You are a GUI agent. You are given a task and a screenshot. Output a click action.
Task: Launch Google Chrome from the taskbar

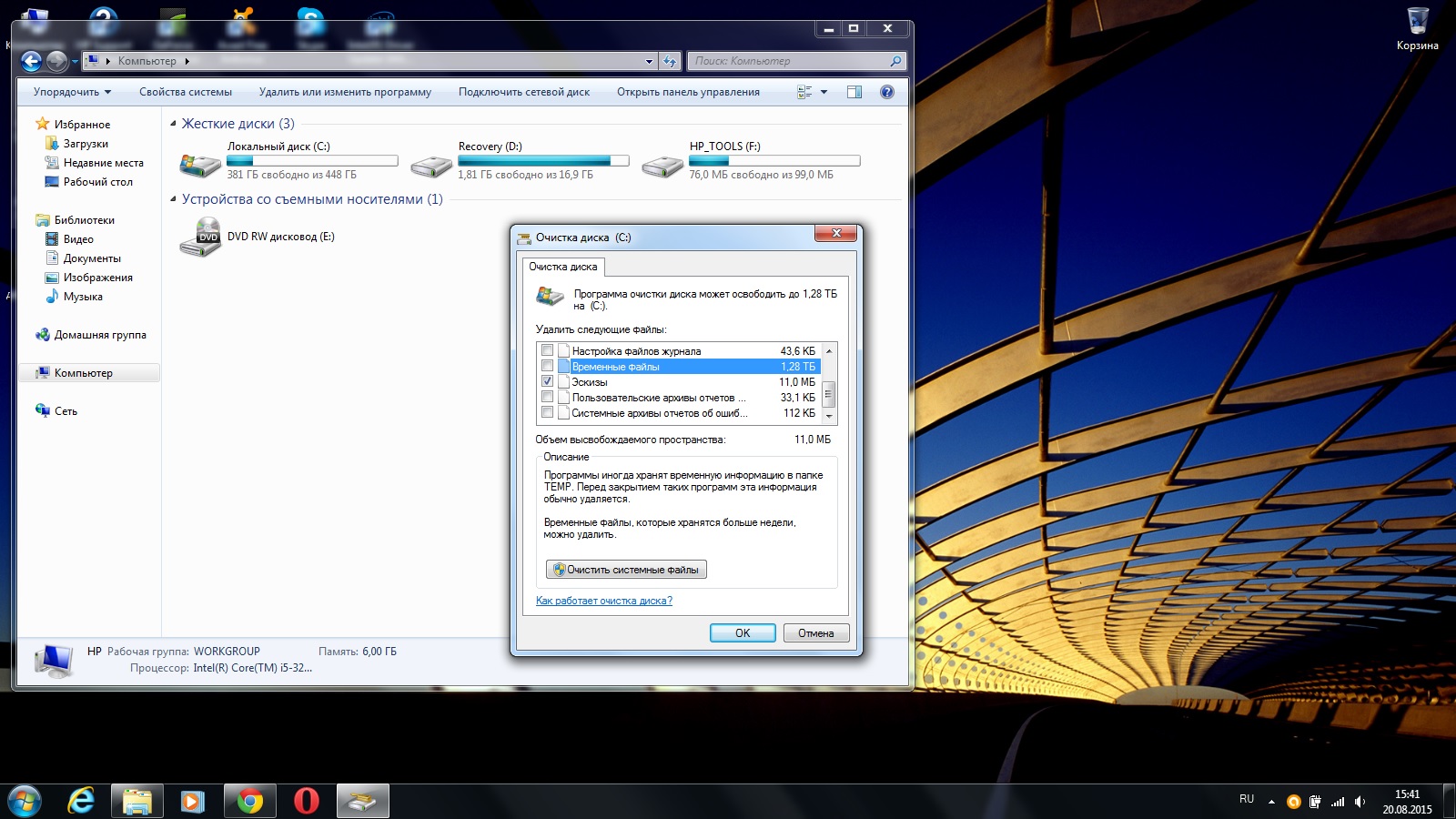(x=250, y=801)
